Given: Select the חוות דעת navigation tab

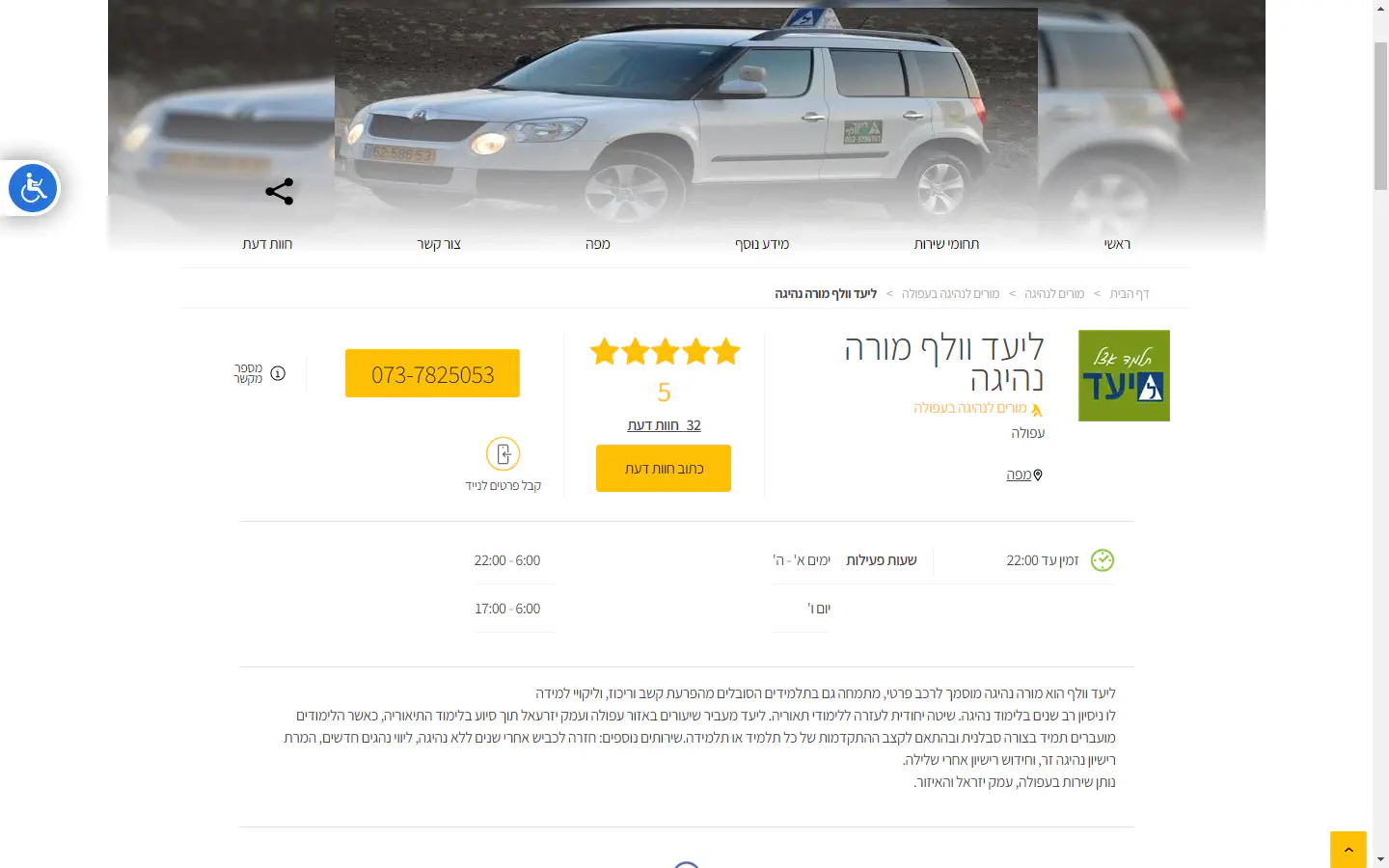Looking at the screenshot, I should click(267, 244).
